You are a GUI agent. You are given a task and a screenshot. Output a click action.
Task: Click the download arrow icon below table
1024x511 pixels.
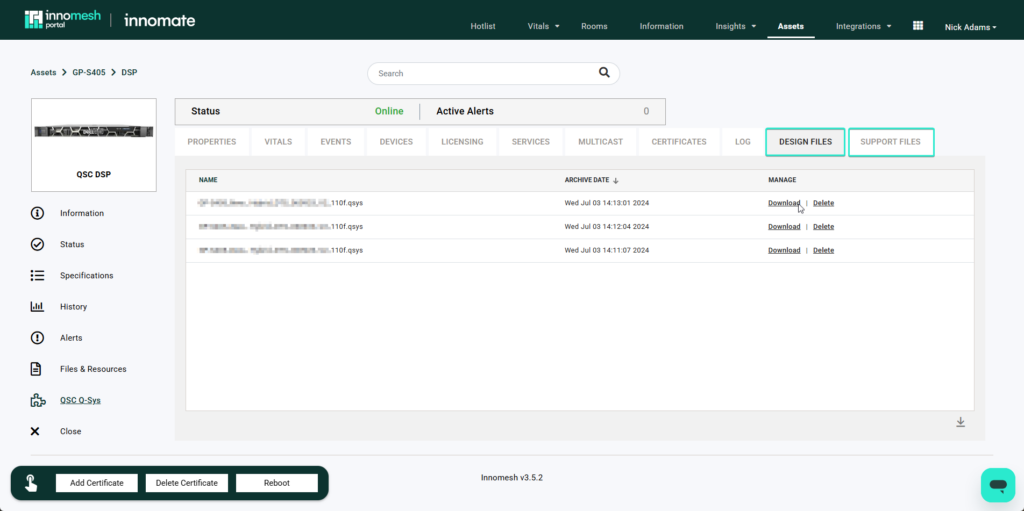click(x=961, y=422)
